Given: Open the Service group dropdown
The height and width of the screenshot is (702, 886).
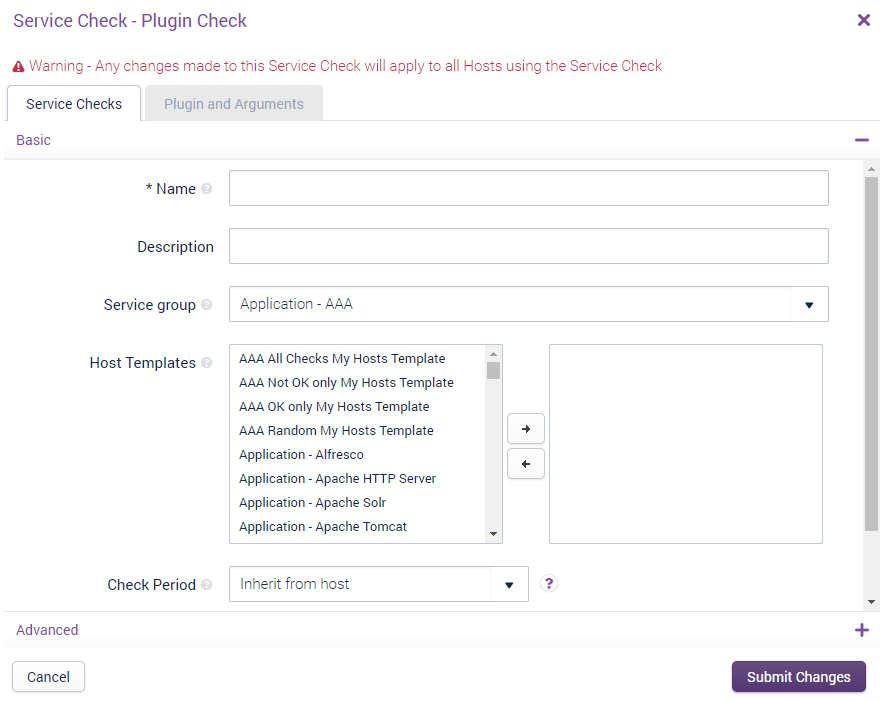Looking at the screenshot, I should point(529,304).
